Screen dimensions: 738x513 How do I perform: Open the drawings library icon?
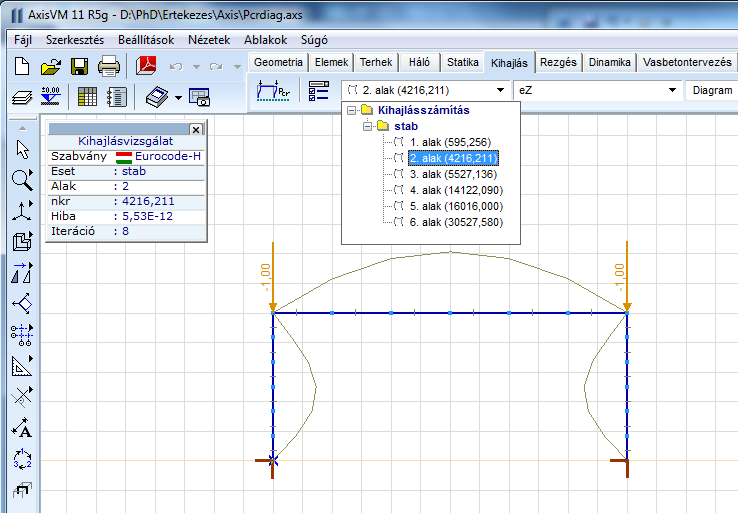point(157,96)
